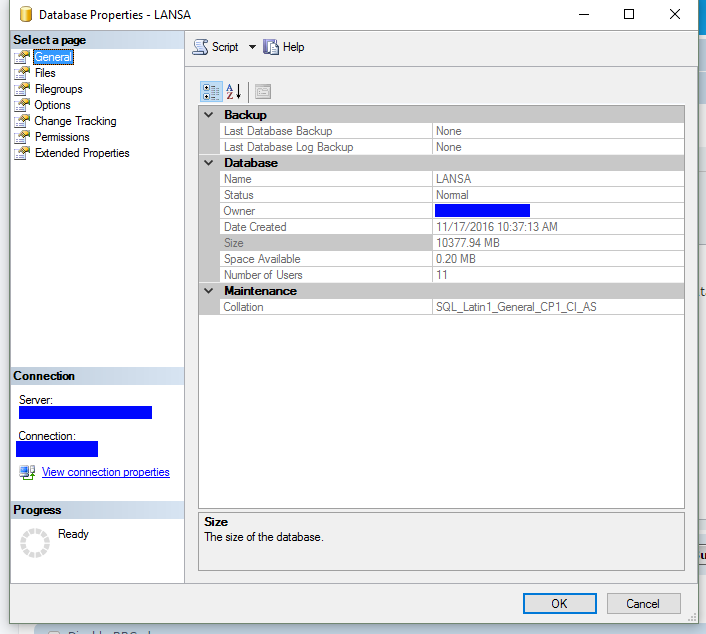Screen dimensions: 706x634
Task: Open the Files page
Action: (45, 73)
